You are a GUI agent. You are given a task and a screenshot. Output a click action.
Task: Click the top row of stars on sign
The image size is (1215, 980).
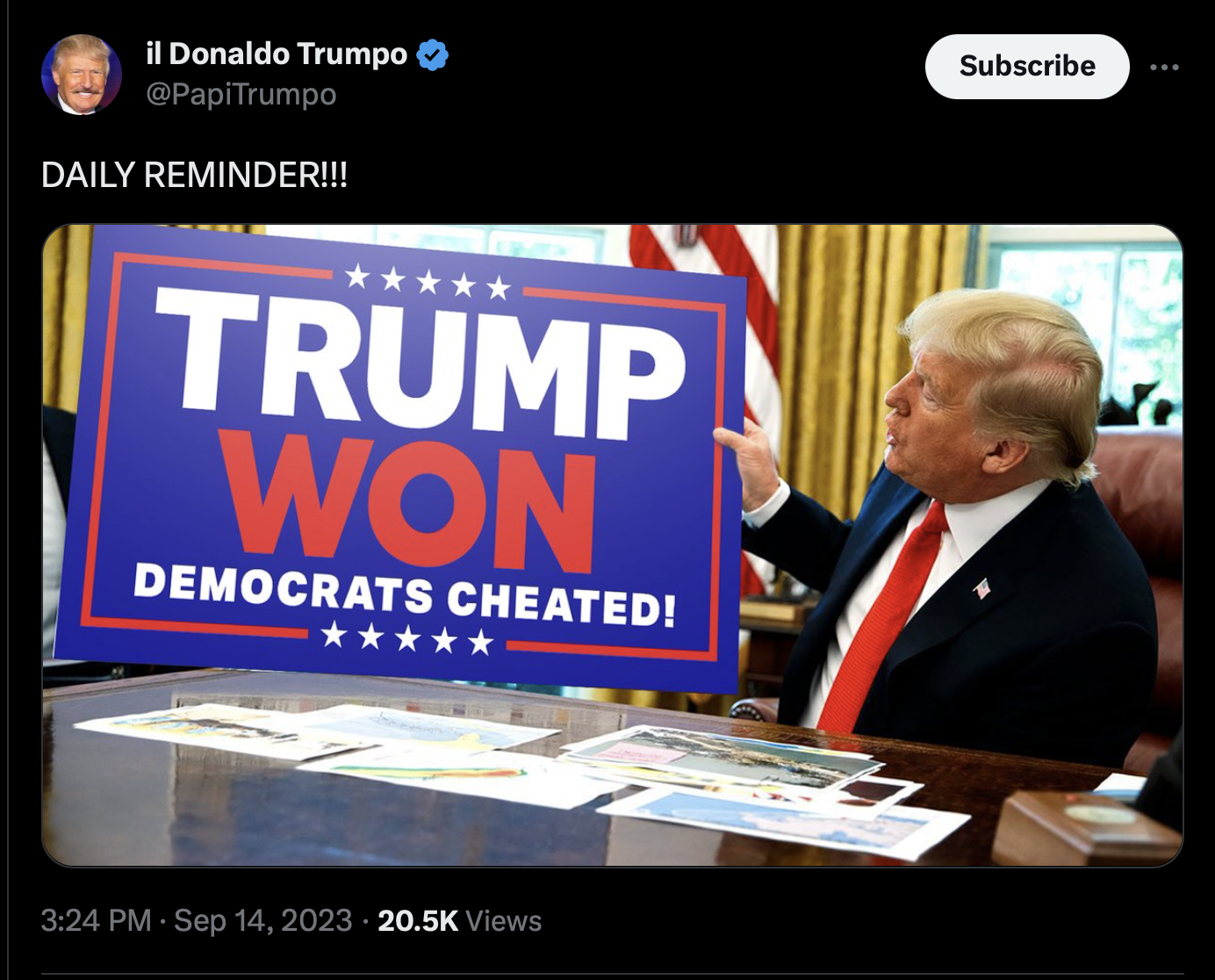[428, 282]
